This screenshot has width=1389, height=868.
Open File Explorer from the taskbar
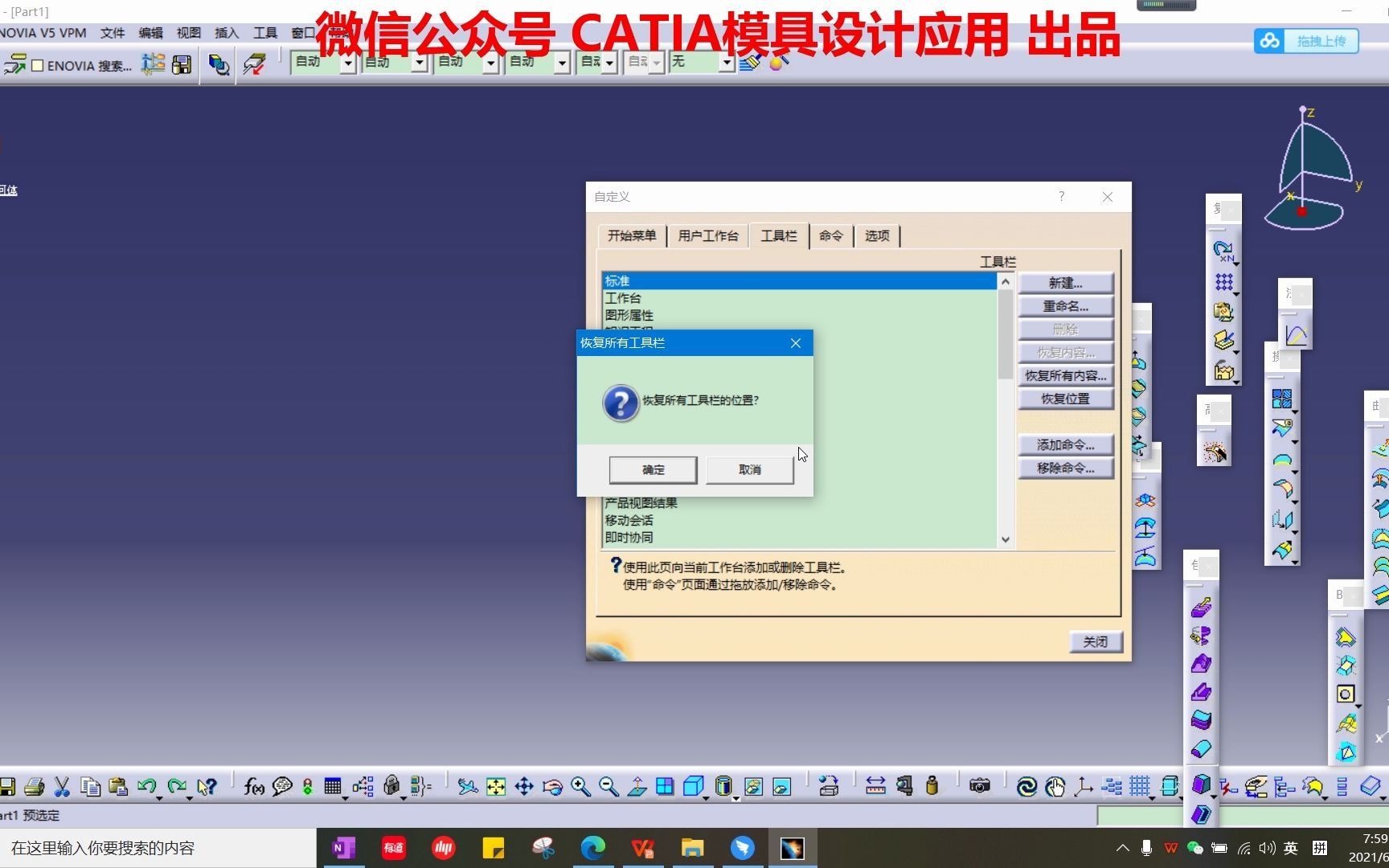point(692,848)
